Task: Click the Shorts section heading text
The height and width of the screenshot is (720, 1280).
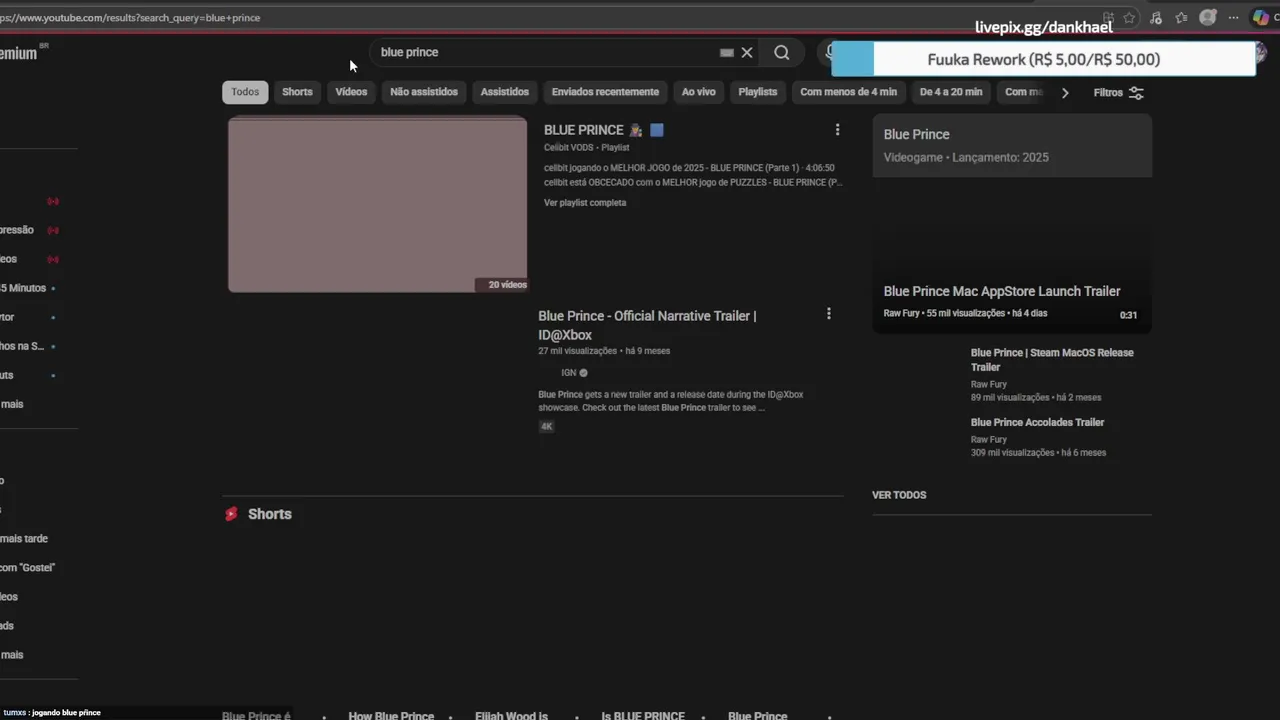Action: [270, 514]
